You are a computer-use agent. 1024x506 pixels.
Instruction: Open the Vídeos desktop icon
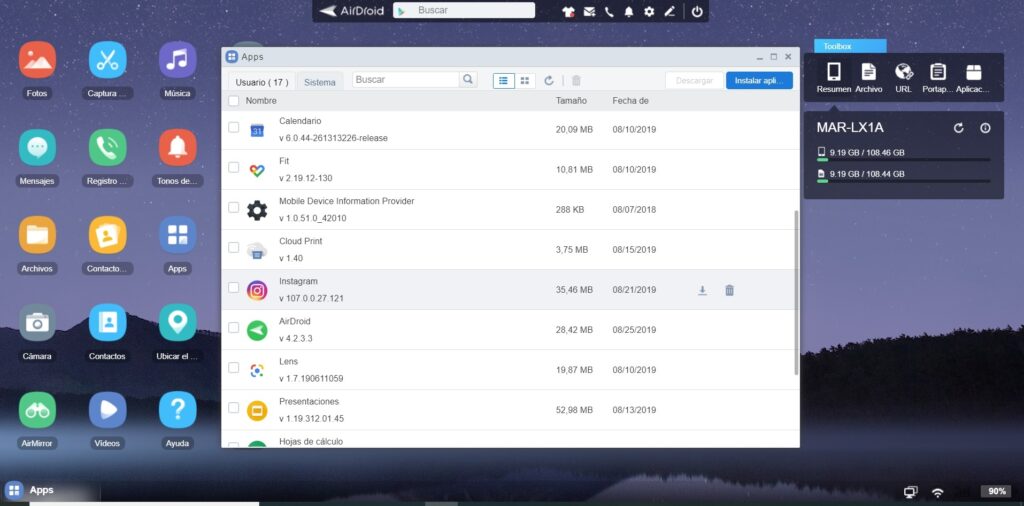pos(107,410)
